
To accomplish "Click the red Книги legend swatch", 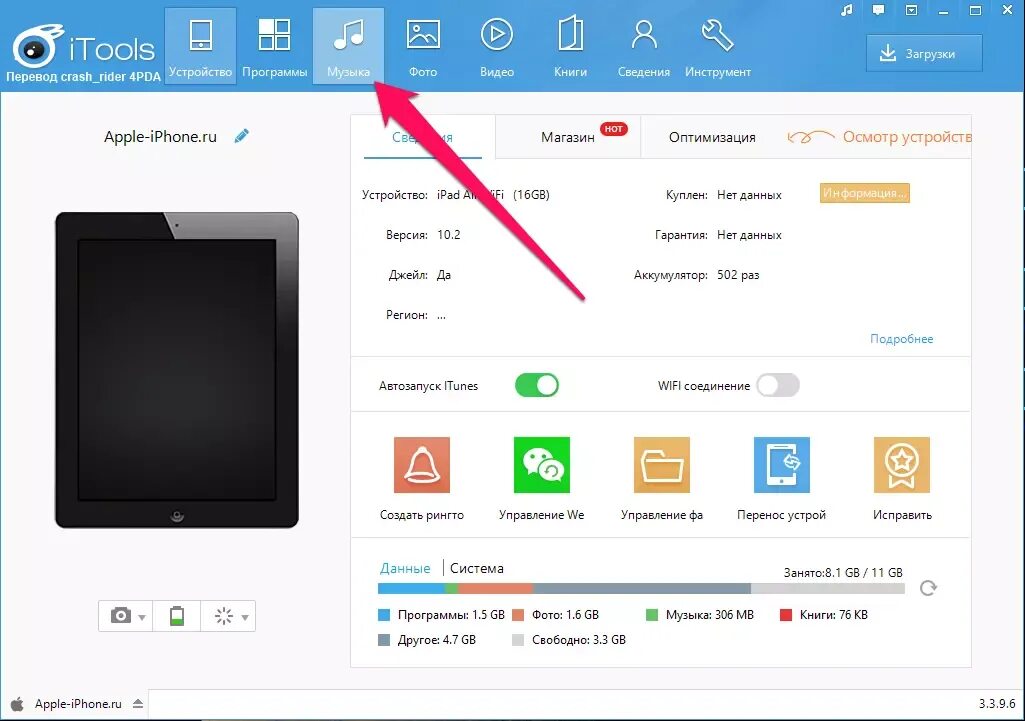I will coord(786,614).
